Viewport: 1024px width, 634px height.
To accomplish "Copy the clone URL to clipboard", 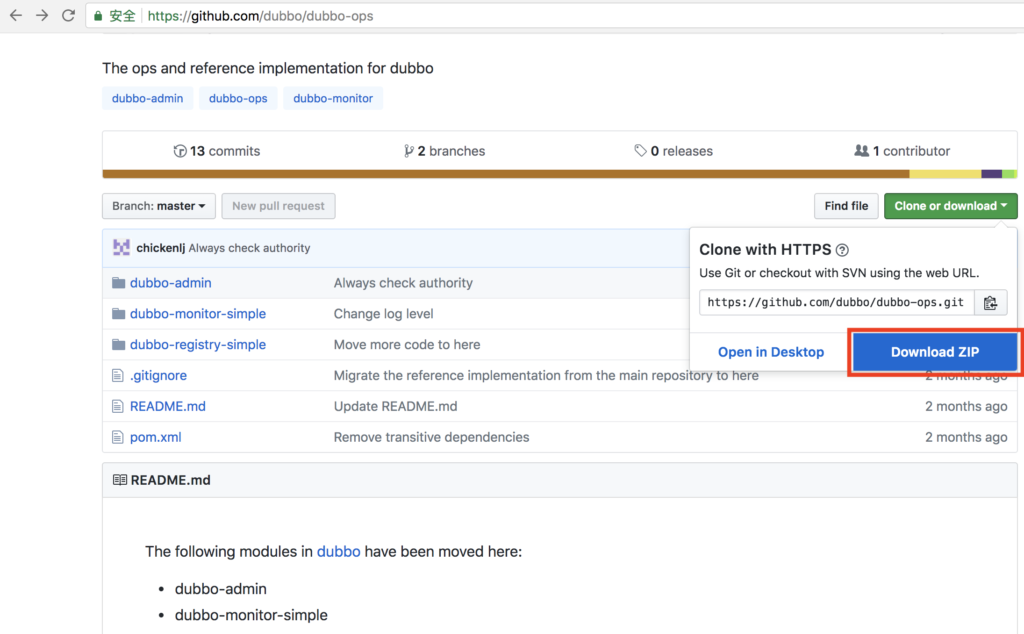I will pyautogui.click(x=990, y=302).
